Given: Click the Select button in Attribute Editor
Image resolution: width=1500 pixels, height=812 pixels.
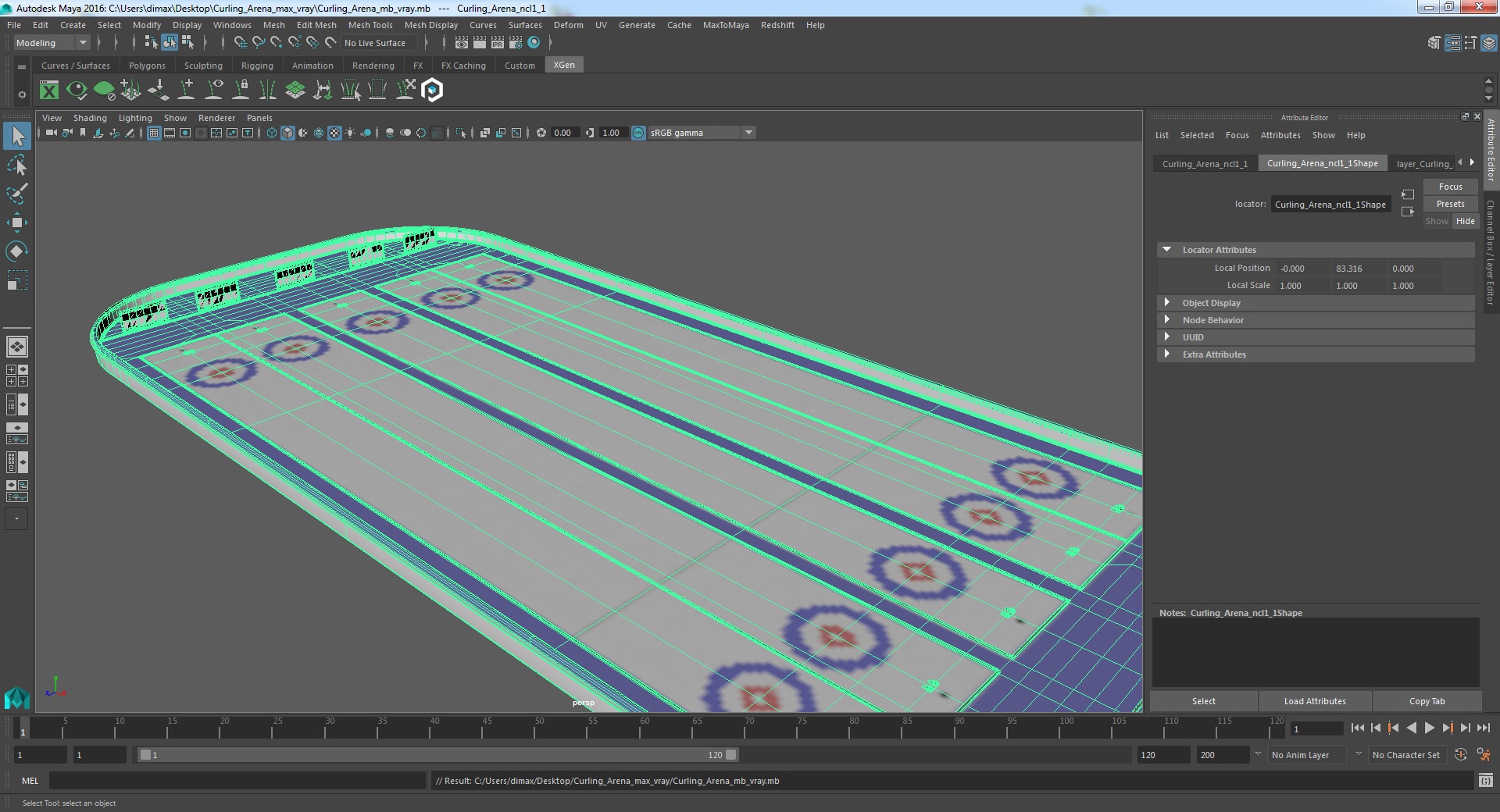Looking at the screenshot, I should (x=1203, y=701).
